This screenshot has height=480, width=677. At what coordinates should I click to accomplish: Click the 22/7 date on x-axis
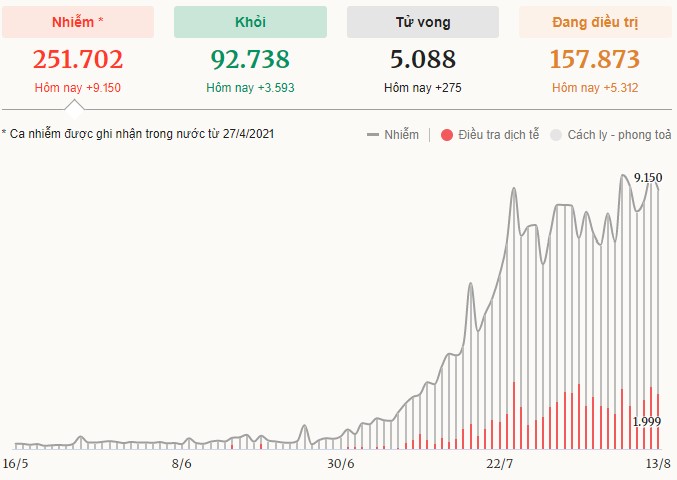499,463
